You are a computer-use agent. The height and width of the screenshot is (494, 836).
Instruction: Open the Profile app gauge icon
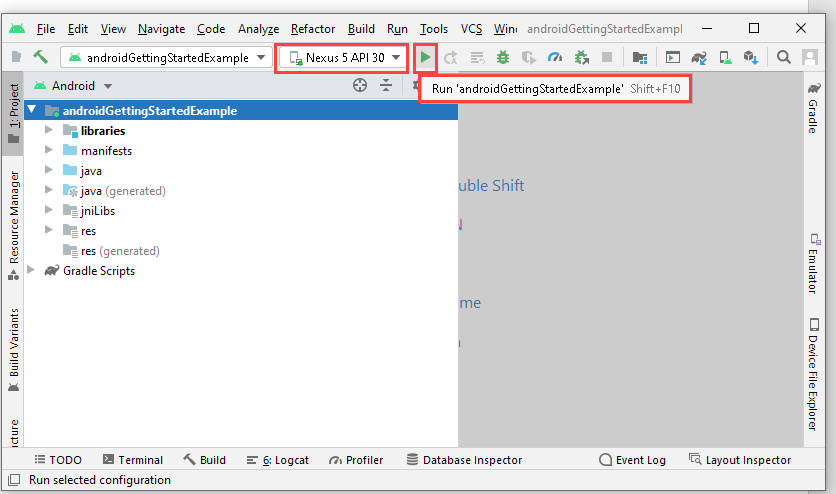tap(555, 57)
